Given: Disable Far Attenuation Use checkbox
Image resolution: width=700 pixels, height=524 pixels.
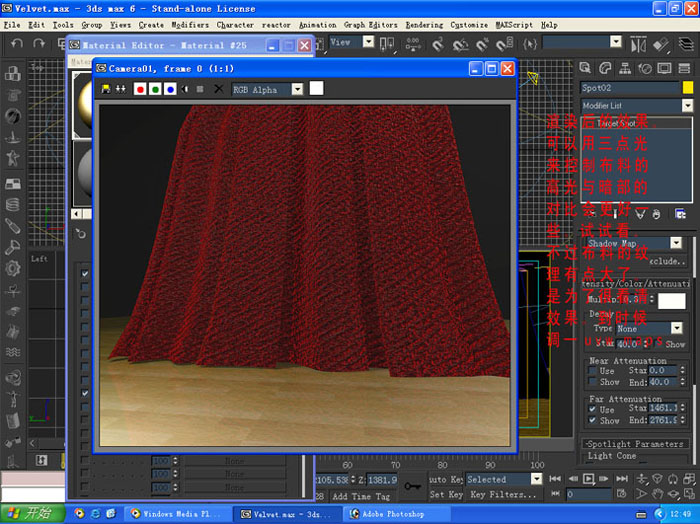Looking at the screenshot, I should tap(592, 409).
